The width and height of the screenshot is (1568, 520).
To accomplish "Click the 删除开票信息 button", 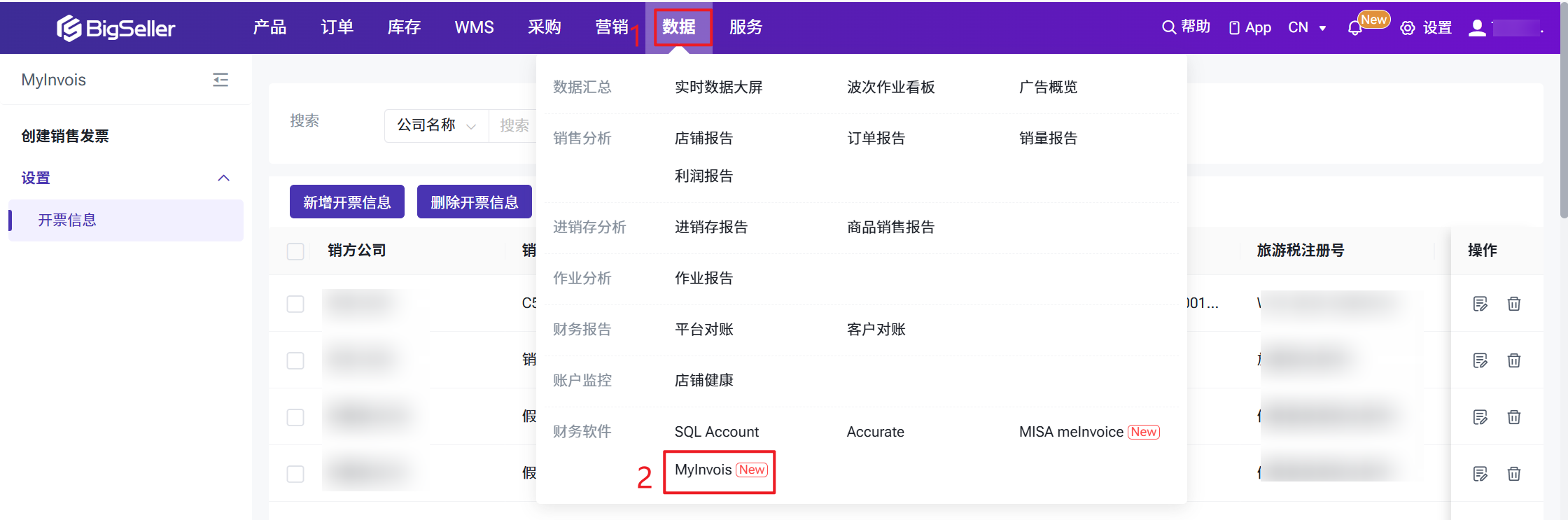I will pos(474,202).
